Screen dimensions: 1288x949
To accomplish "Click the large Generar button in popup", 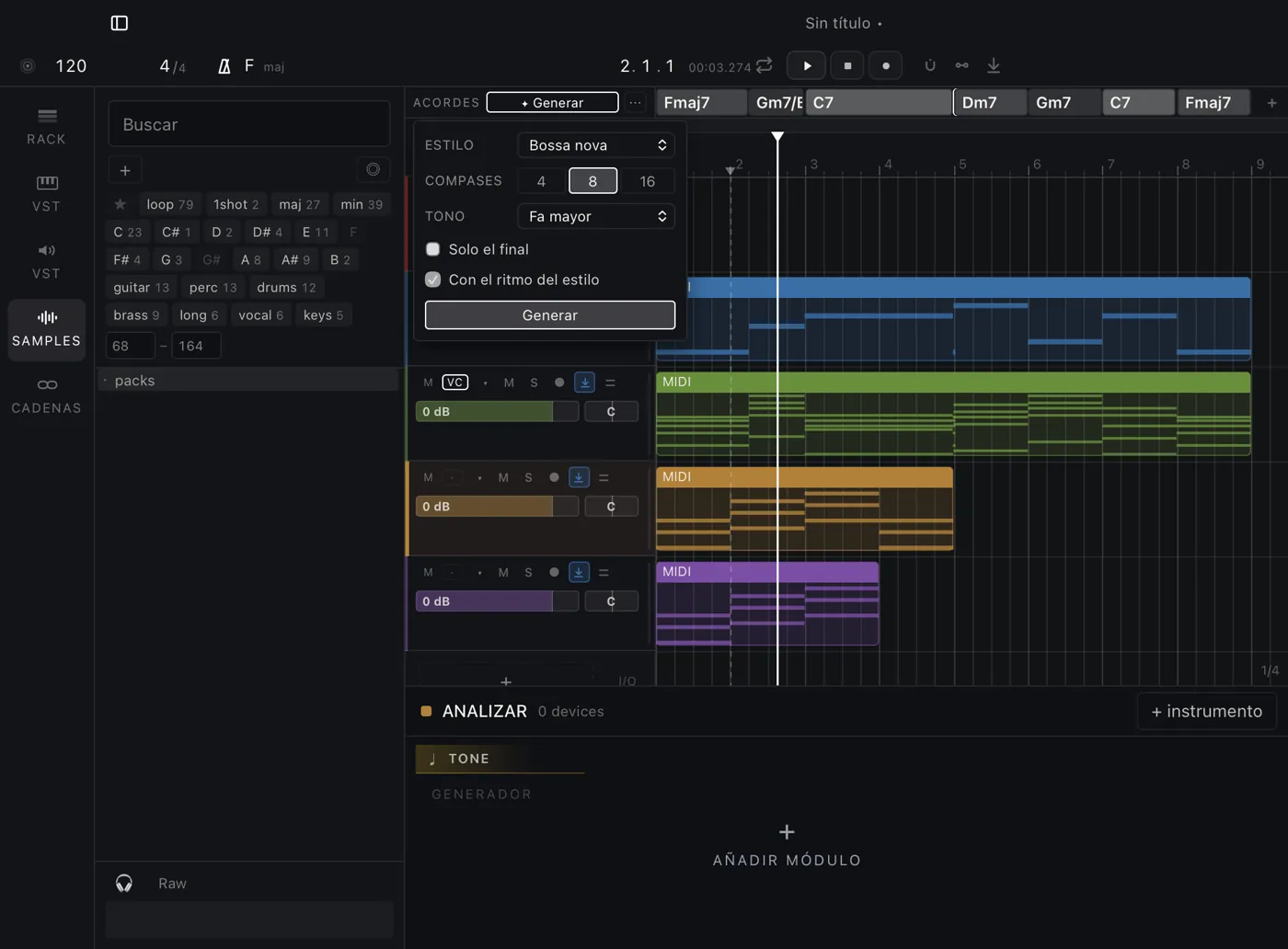I will 550,314.
